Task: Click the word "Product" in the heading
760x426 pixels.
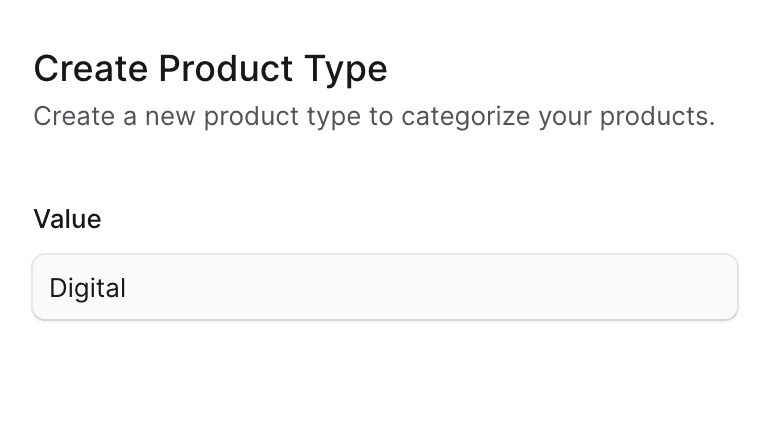Action: coord(223,69)
